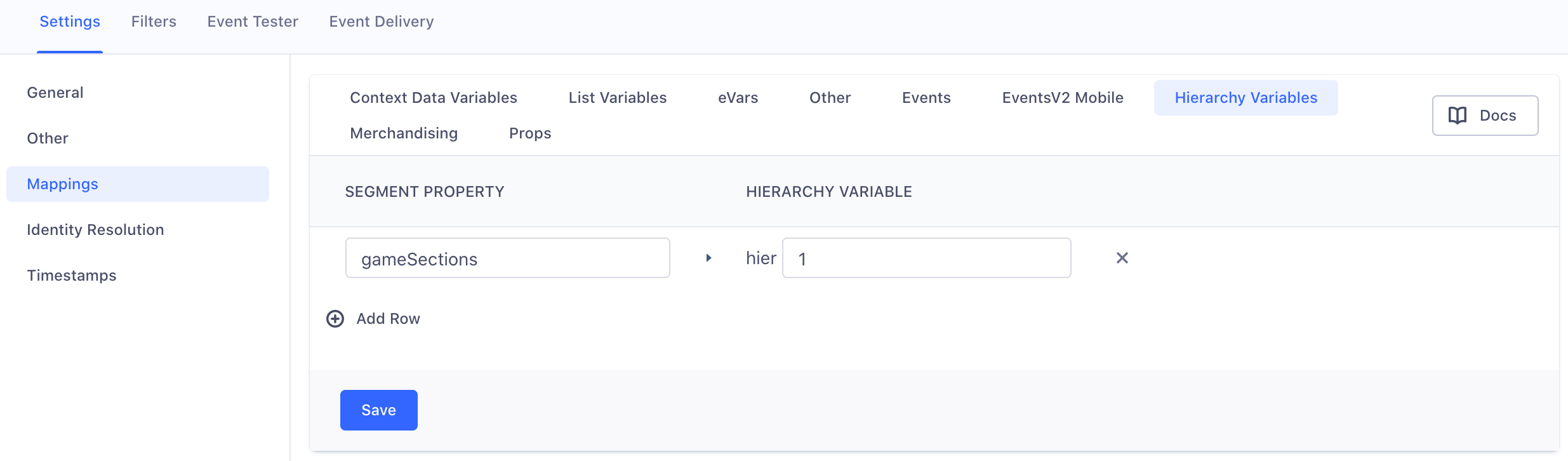Viewport: 1568px width, 461px height.
Task: Switch to the Merchandising tab
Action: coord(404,133)
